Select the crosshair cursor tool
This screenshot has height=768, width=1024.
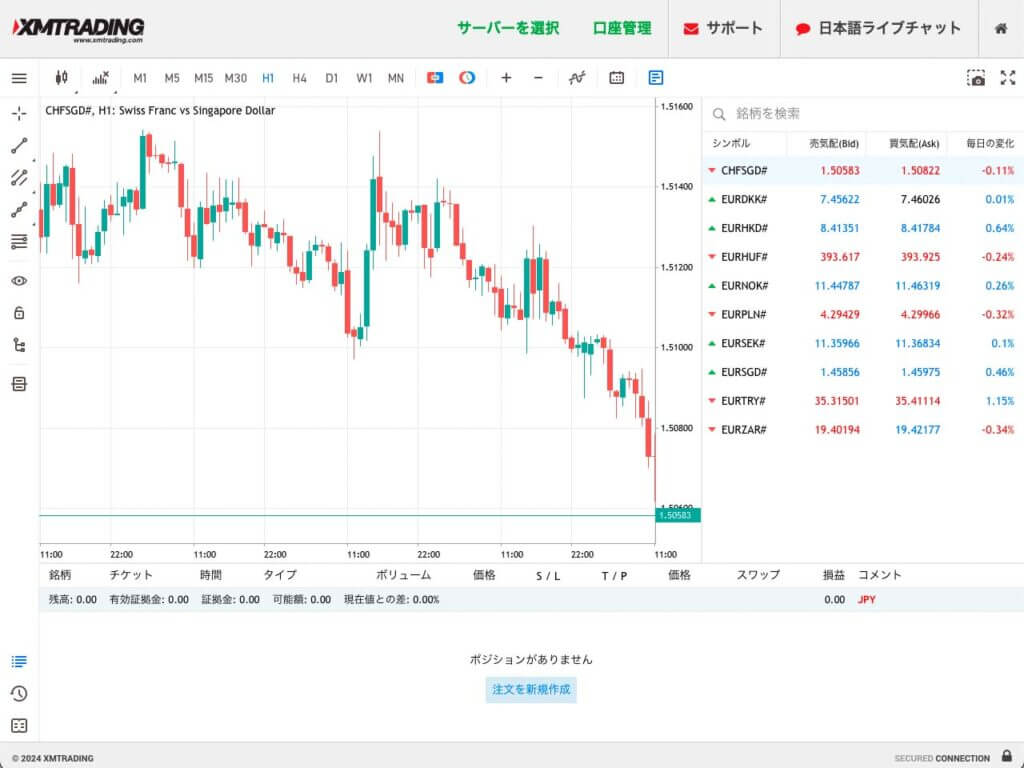point(19,113)
